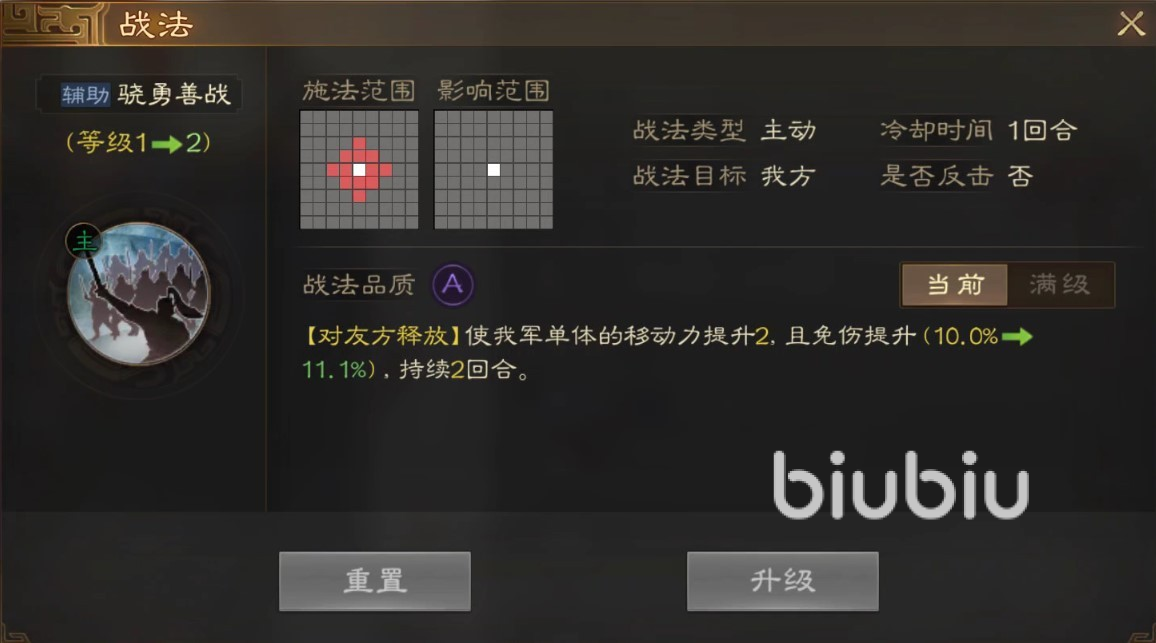Click the 影响范围 heading label
Image resolution: width=1156 pixels, height=643 pixels.
494,91
